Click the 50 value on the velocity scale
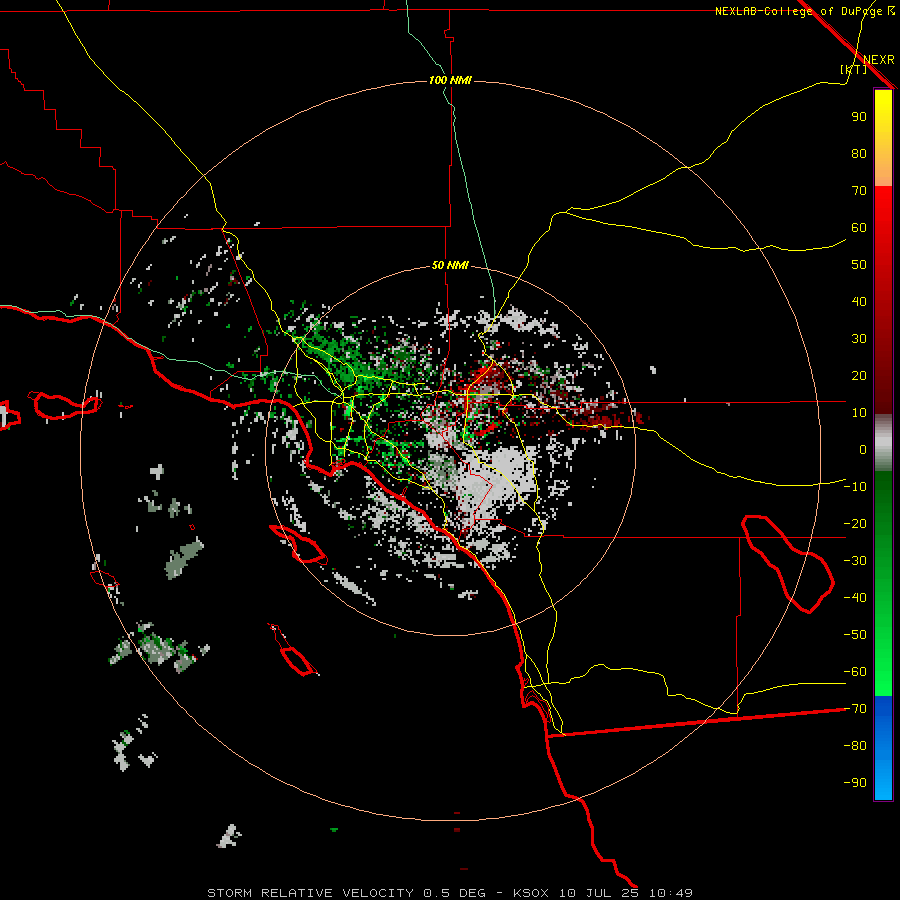Image resolution: width=900 pixels, height=900 pixels. pyautogui.click(x=859, y=265)
